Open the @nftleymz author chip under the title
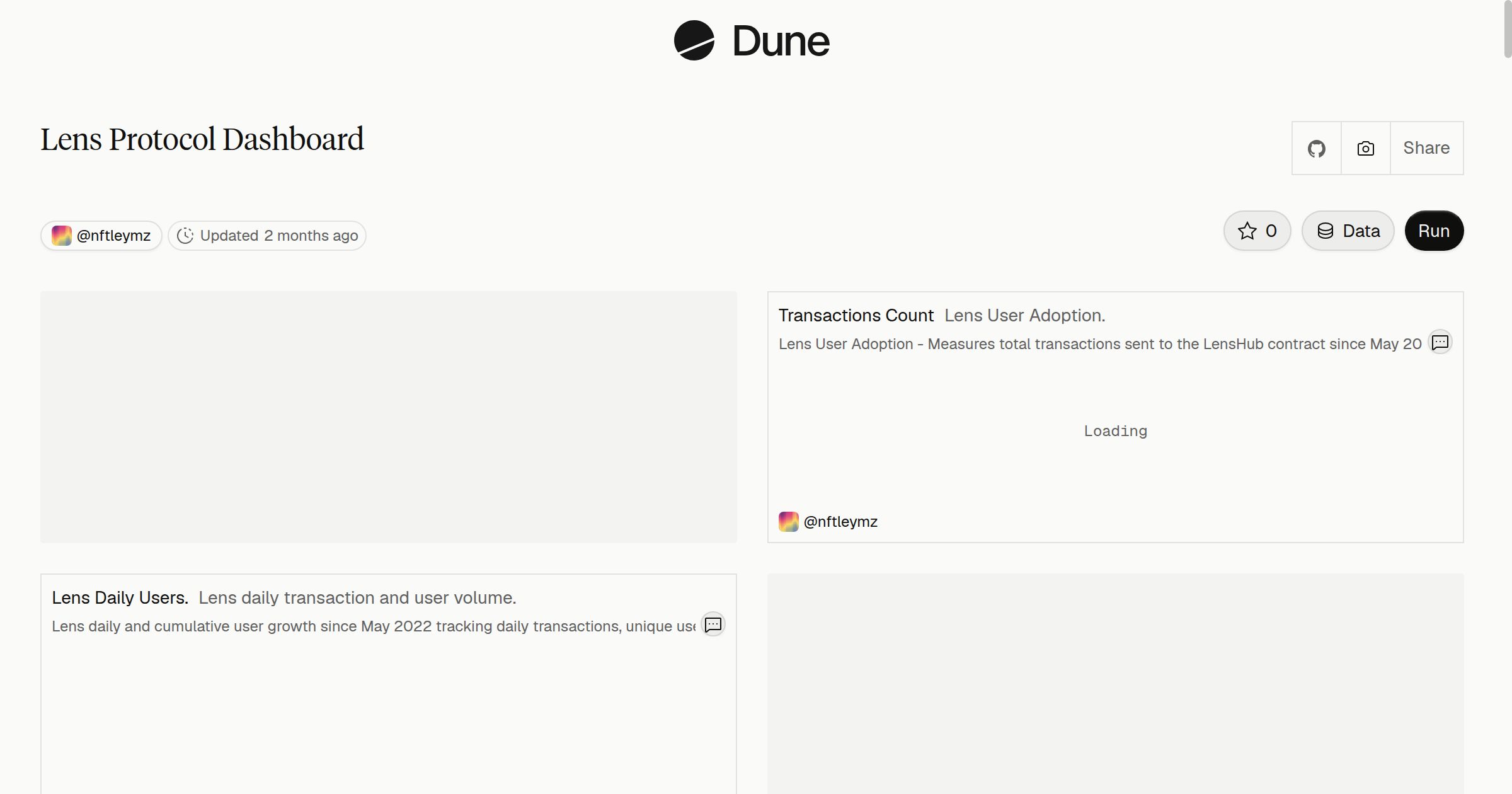Screen dimensions: 1512x794 [x=101, y=236]
